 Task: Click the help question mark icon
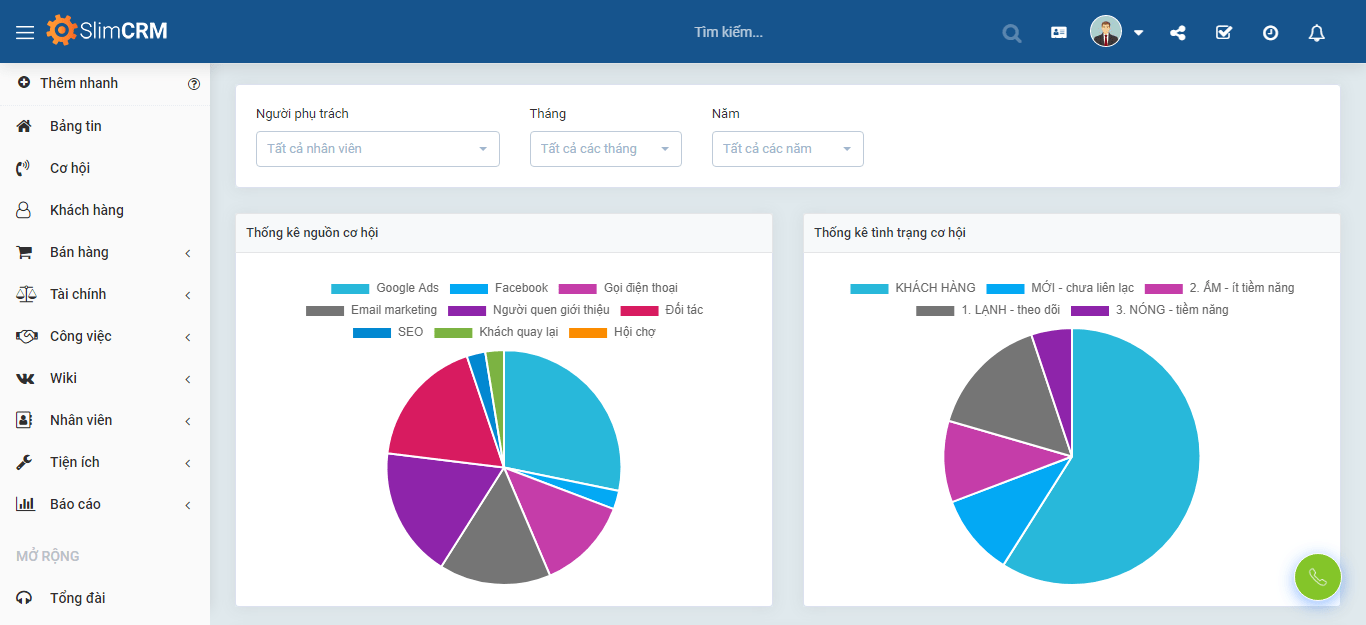[x=194, y=84]
